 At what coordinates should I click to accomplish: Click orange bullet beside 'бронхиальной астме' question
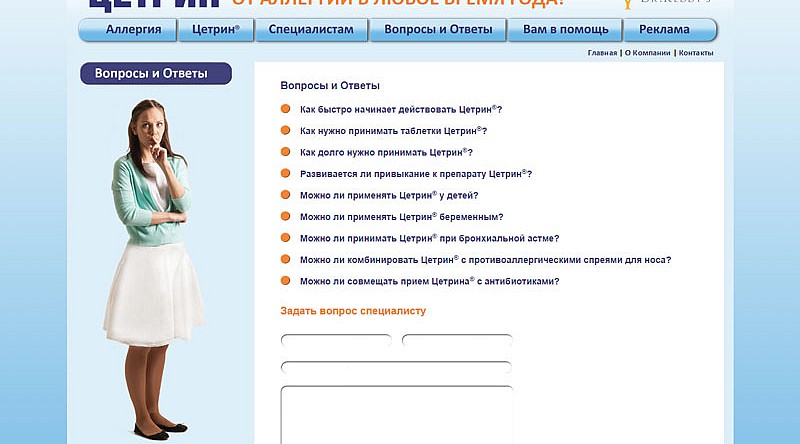285,237
